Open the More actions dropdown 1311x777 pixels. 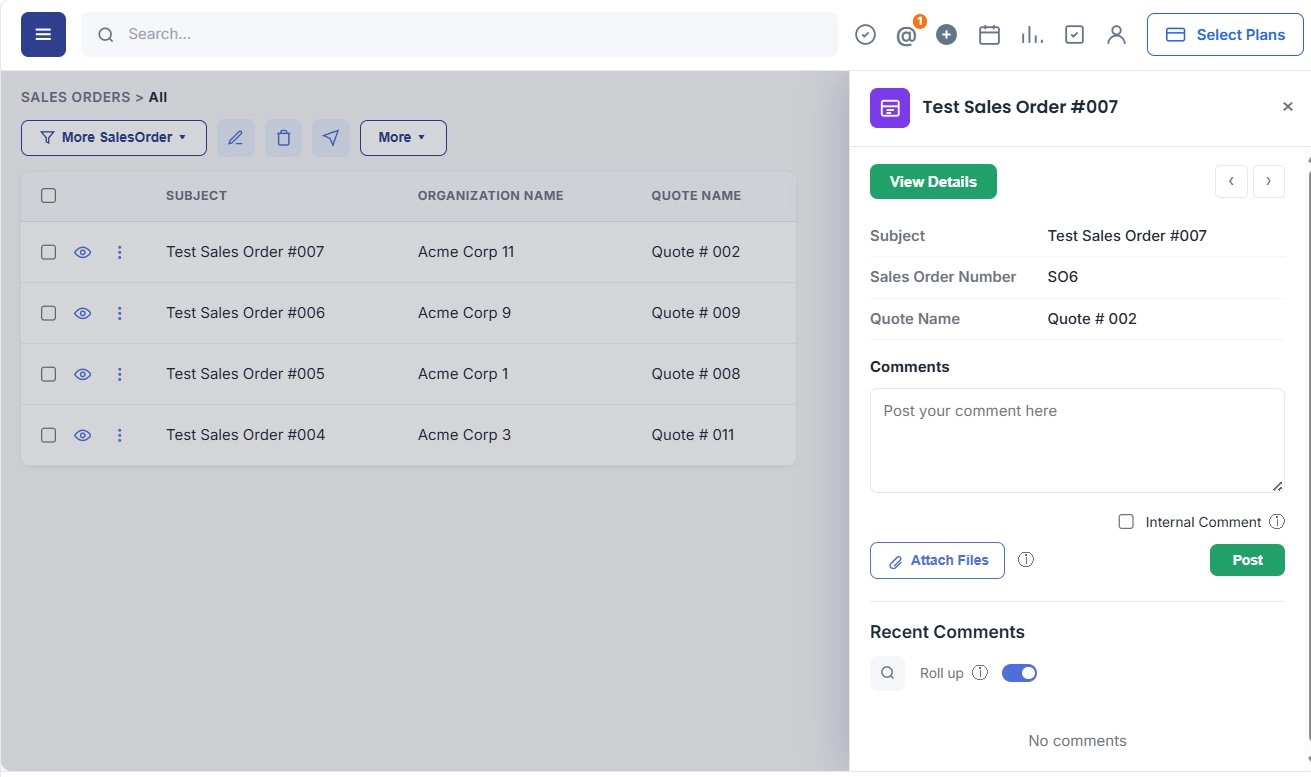(x=403, y=138)
